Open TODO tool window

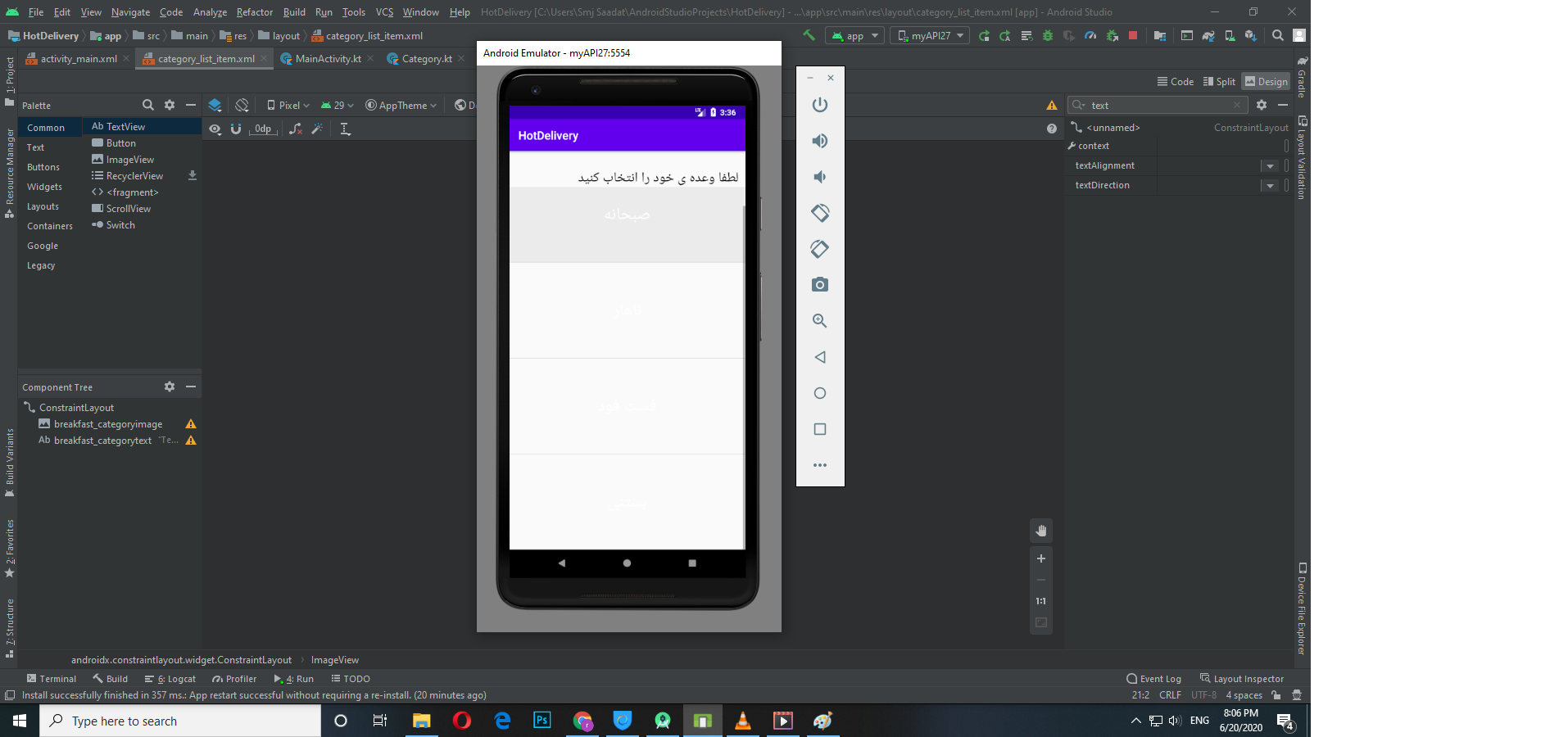pyautogui.click(x=351, y=679)
